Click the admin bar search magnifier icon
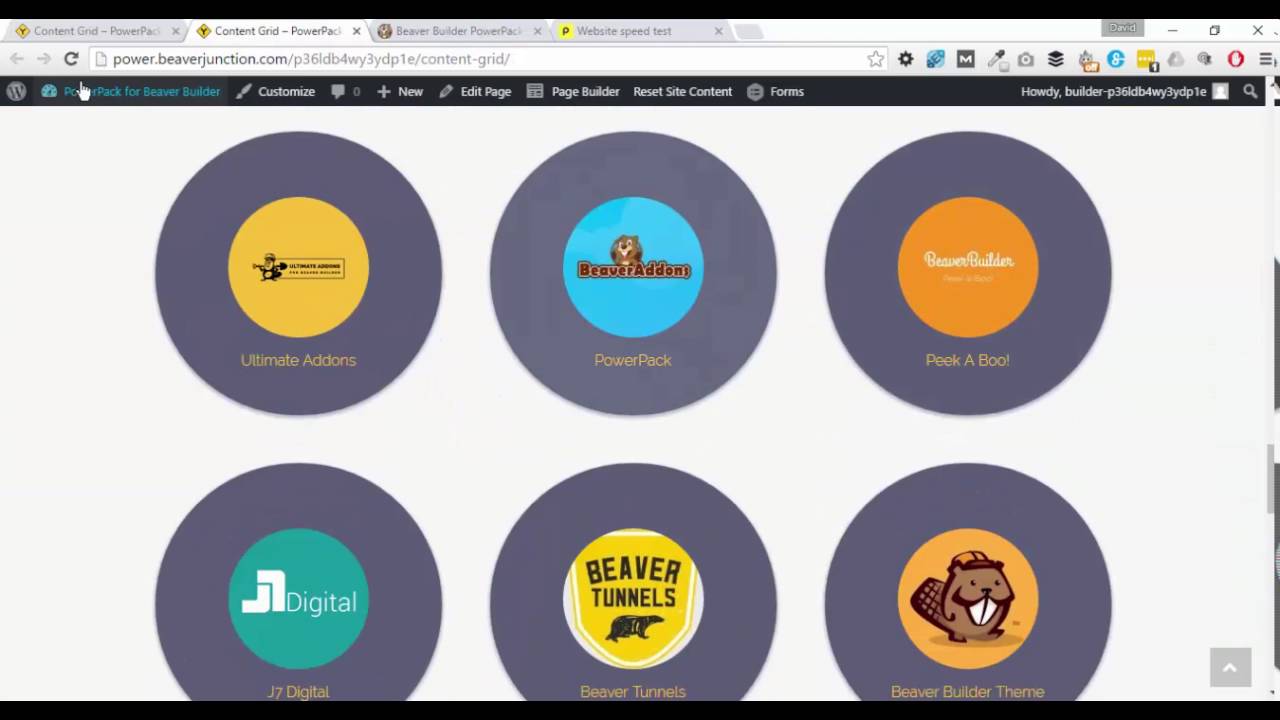Screen dimensions: 1280x720 pyautogui.click(x=1250, y=91)
